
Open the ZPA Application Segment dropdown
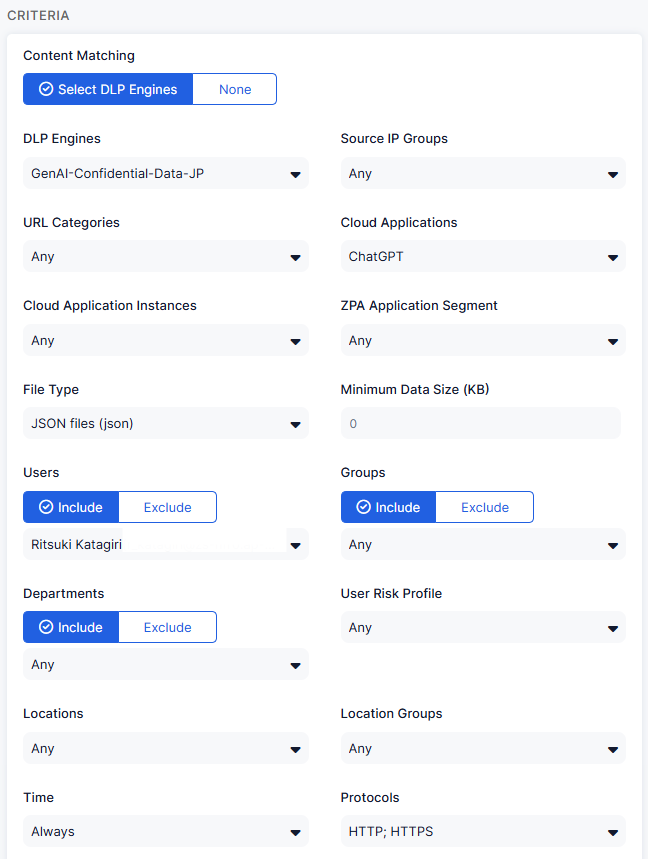[x=483, y=340]
